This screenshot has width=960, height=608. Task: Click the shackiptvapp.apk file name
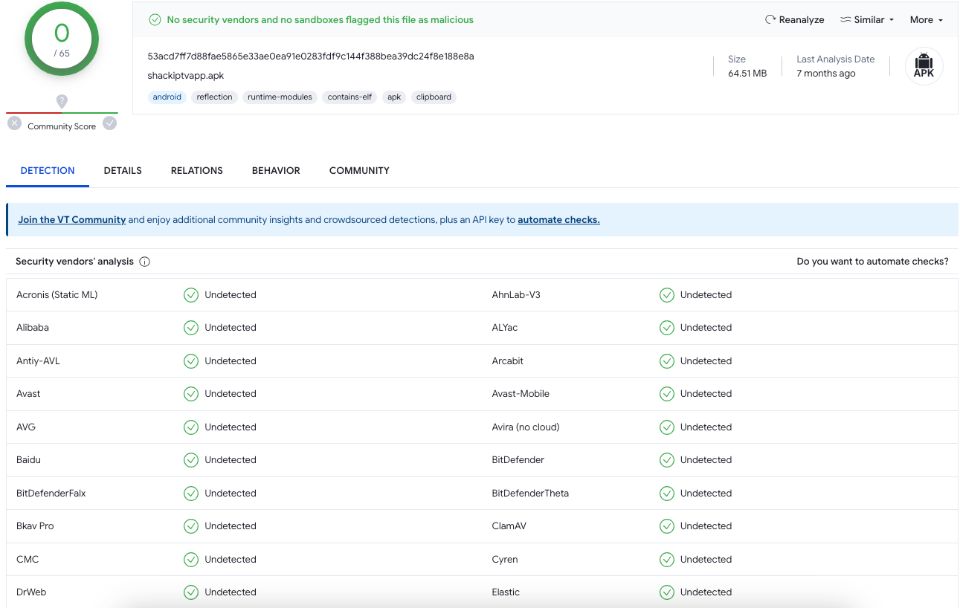pyautogui.click(x=186, y=76)
